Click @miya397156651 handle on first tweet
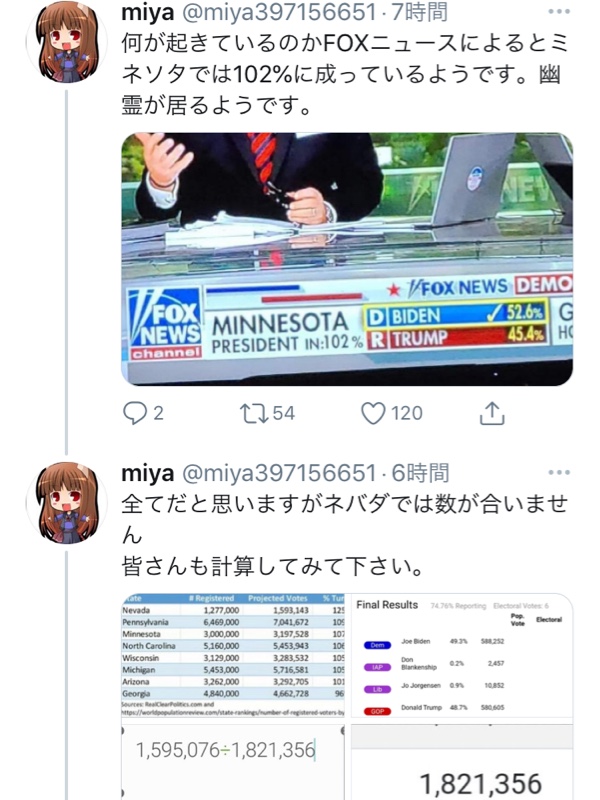Image resolution: width=600 pixels, height=800 pixels. 279,12
